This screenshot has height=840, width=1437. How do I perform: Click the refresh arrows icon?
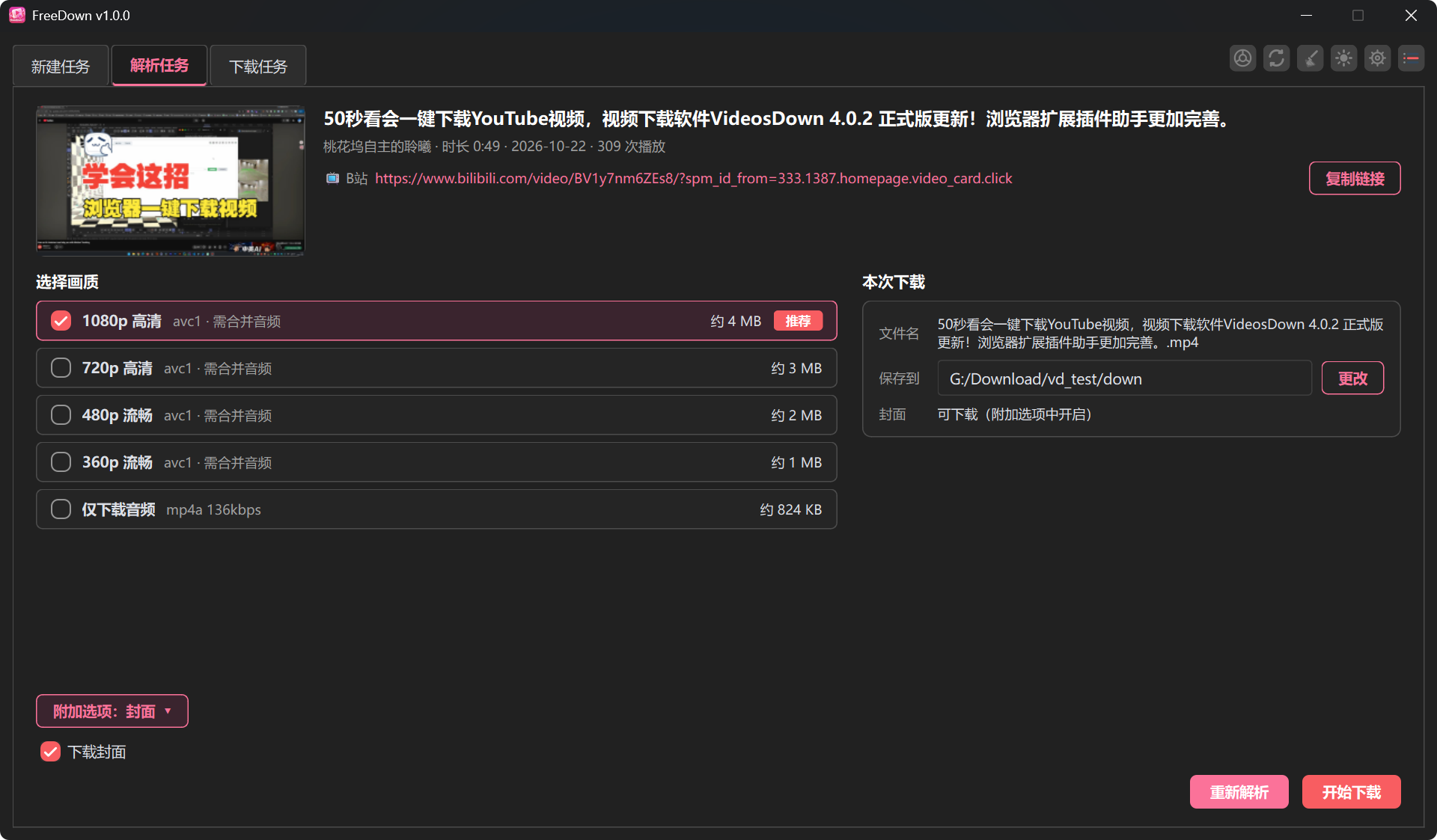coord(1276,58)
